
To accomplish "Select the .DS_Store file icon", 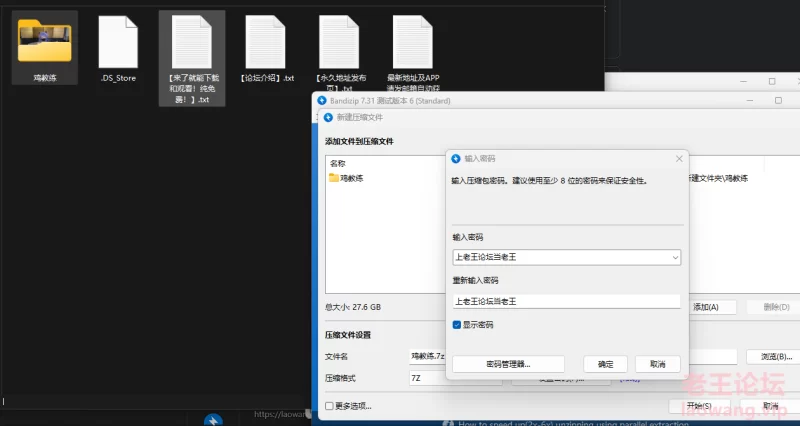I will (118, 42).
